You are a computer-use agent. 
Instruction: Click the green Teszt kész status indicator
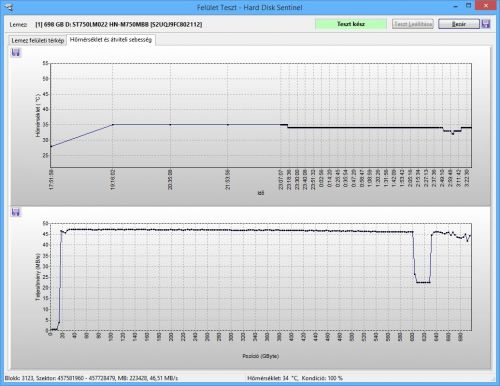(x=351, y=24)
